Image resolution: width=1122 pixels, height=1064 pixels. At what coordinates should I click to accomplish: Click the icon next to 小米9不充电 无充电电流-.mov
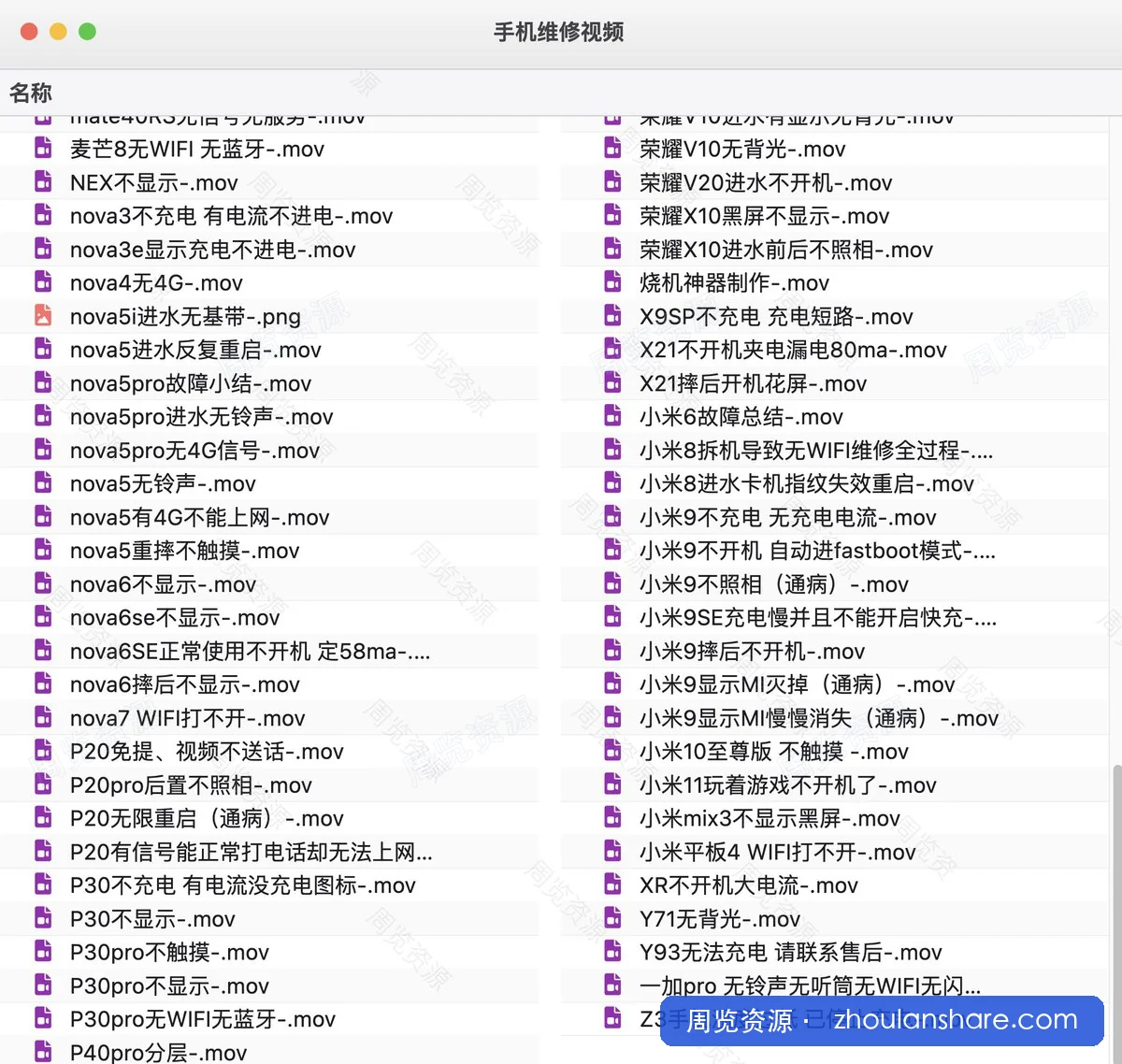[x=612, y=516]
